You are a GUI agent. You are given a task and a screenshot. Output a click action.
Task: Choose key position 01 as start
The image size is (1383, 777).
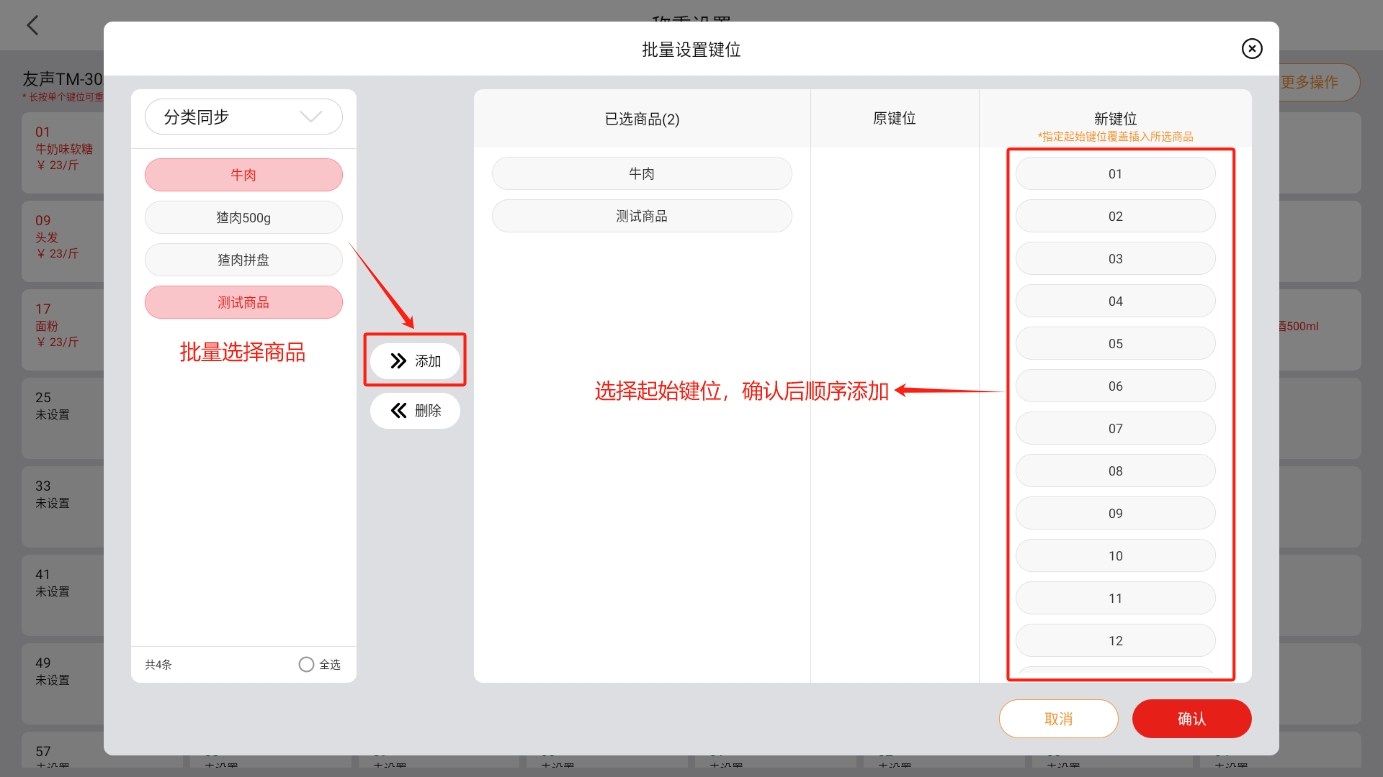(x=1115, y=174)
